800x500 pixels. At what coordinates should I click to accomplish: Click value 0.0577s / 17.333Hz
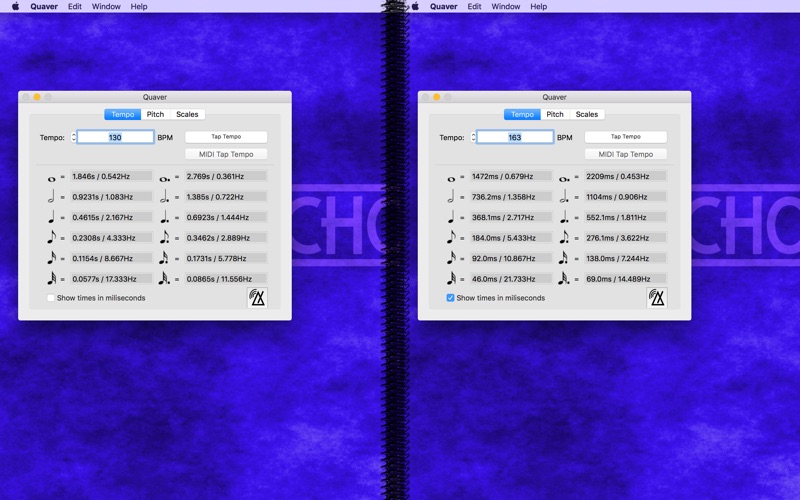pos(111,279)
